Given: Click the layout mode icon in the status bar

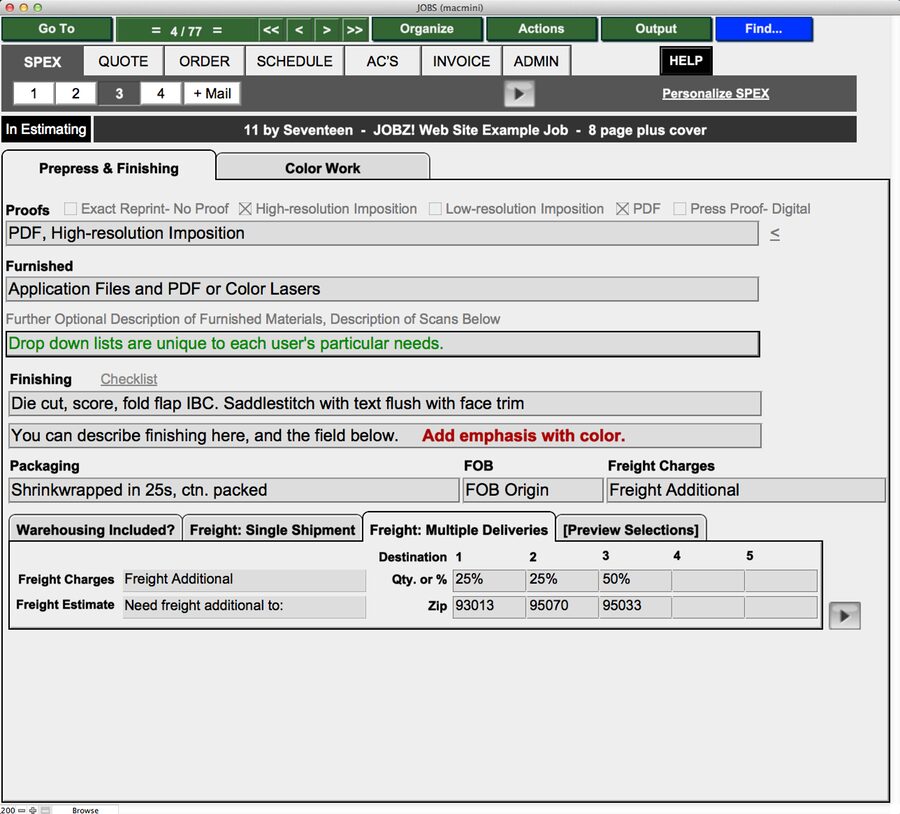Looking at the screenshot, I should [x=44, y=810].
